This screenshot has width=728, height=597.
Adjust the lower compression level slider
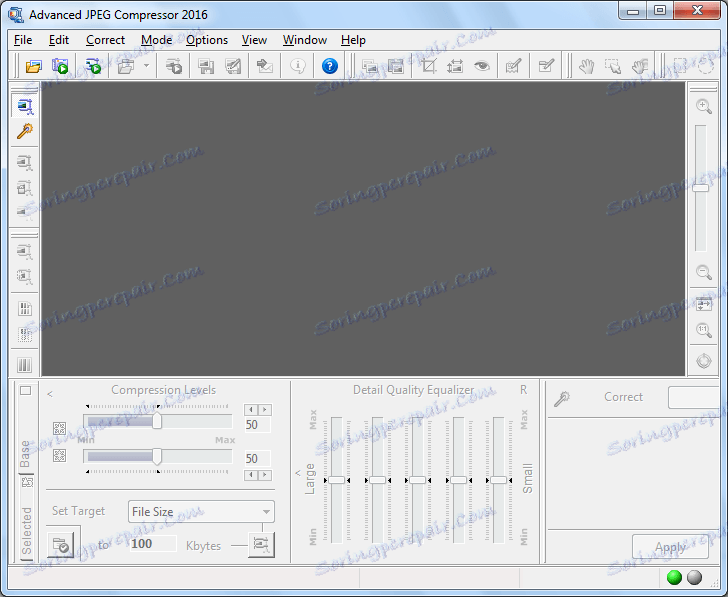(157, 456)
